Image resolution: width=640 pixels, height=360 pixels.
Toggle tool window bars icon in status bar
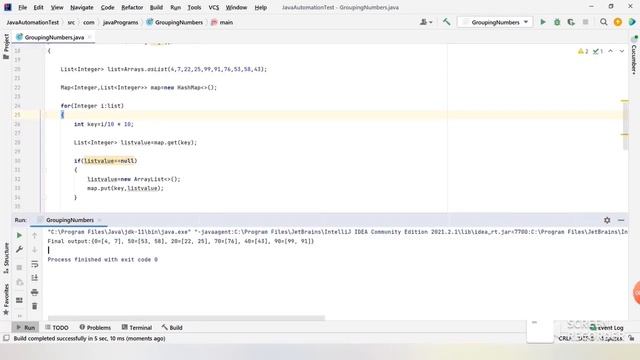click(x=6, y=338)
